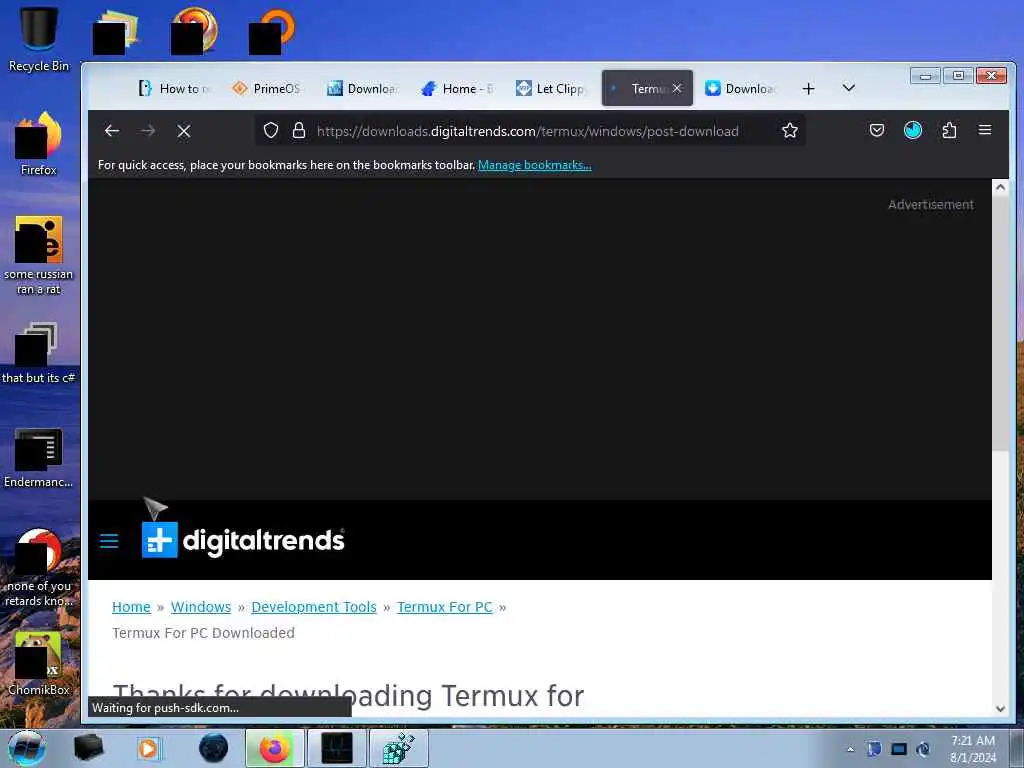The width and height of the screenshot is (1024, 768).
Task: Open the Extensions puzzle icon
Action: 949,131
